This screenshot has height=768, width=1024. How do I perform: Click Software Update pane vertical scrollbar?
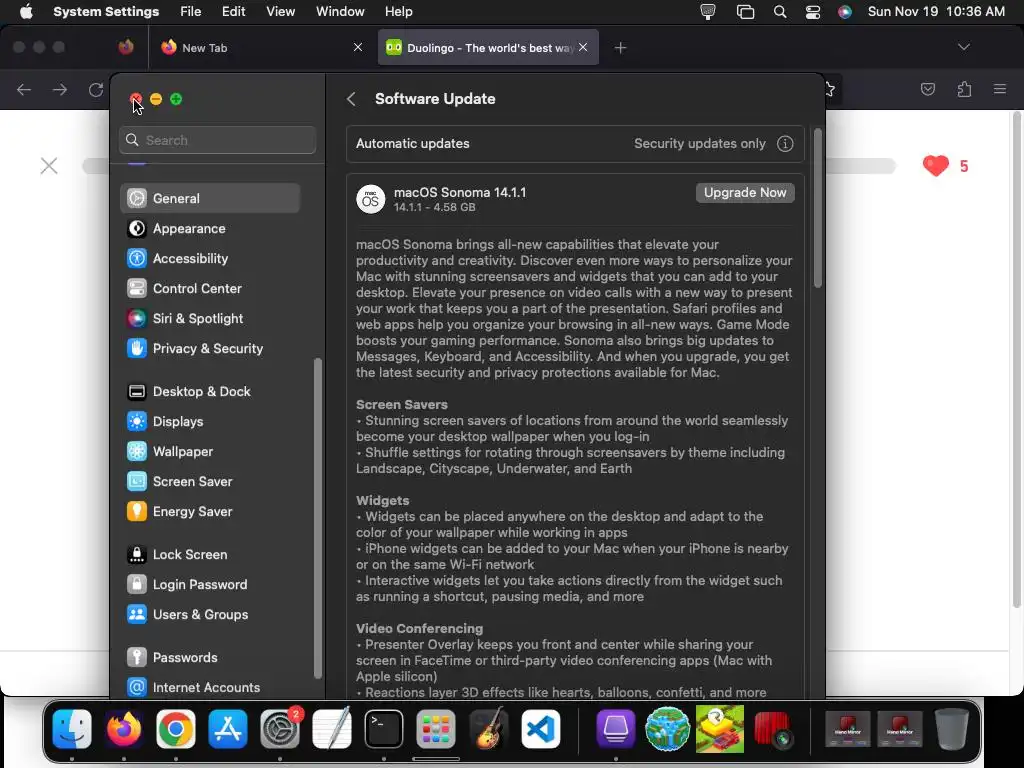pyautogui.click(x=818, y=208)
